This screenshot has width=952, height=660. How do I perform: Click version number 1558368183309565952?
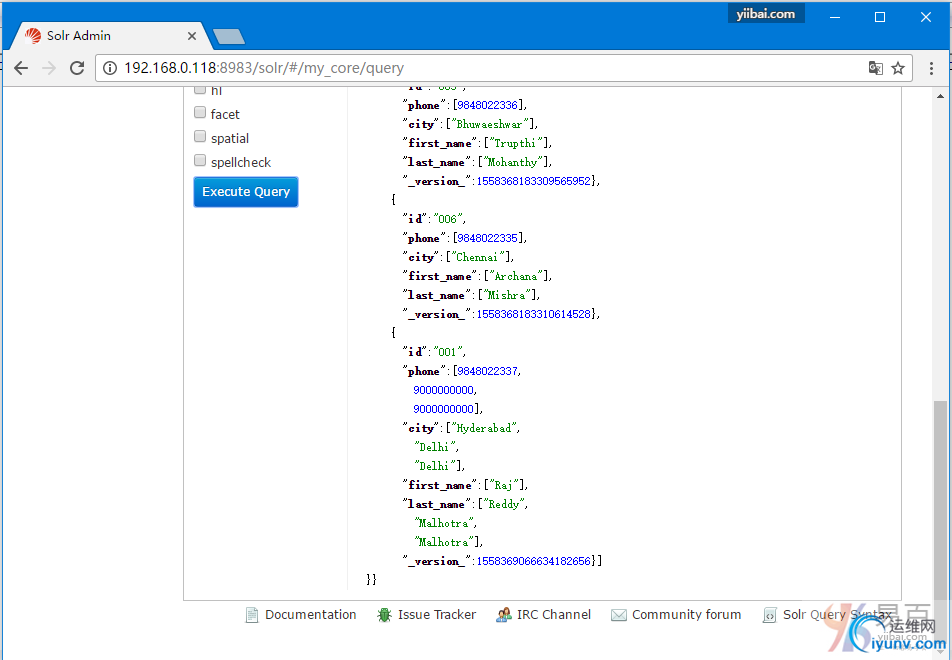pos(534,181)
